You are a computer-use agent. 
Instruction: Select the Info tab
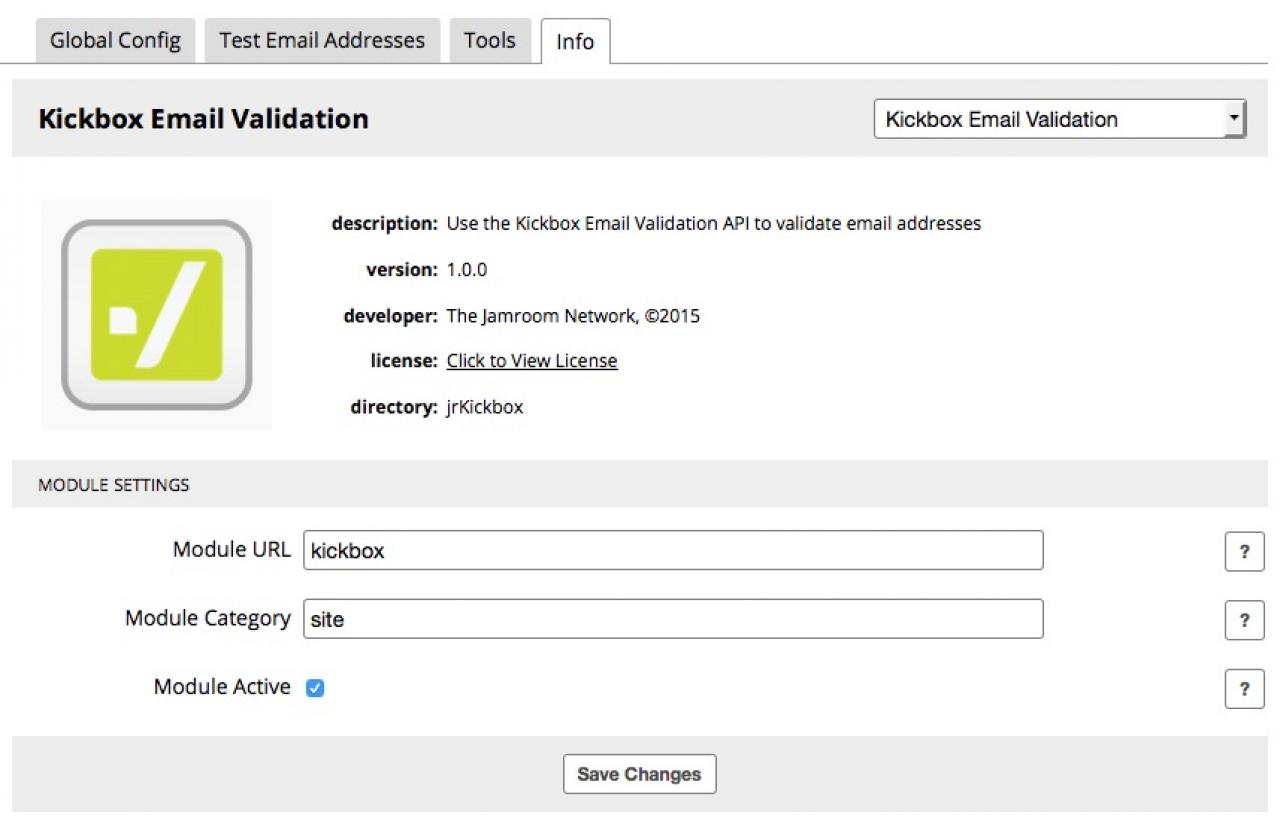(575, 42)
